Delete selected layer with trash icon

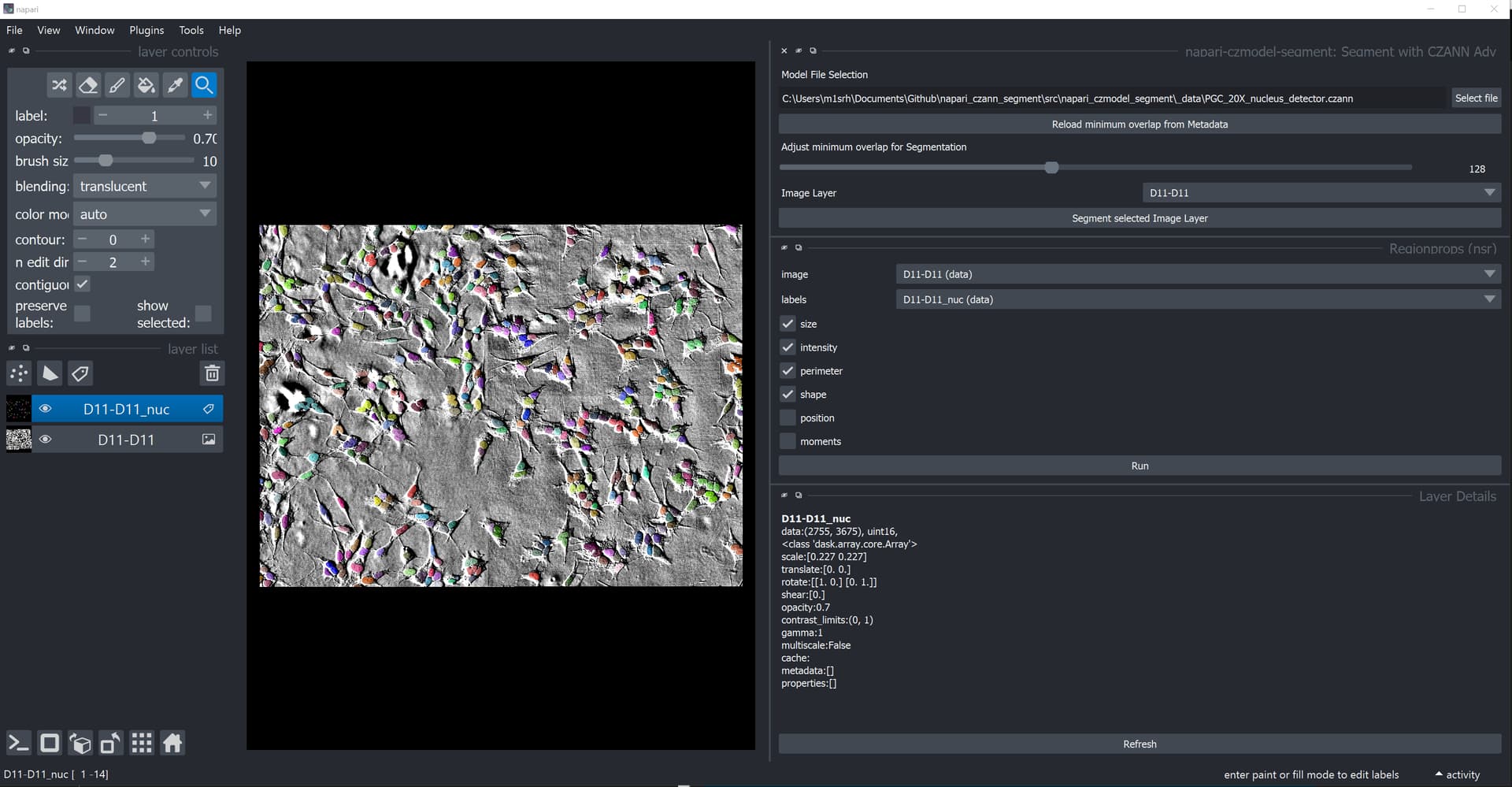pos(212,373)
